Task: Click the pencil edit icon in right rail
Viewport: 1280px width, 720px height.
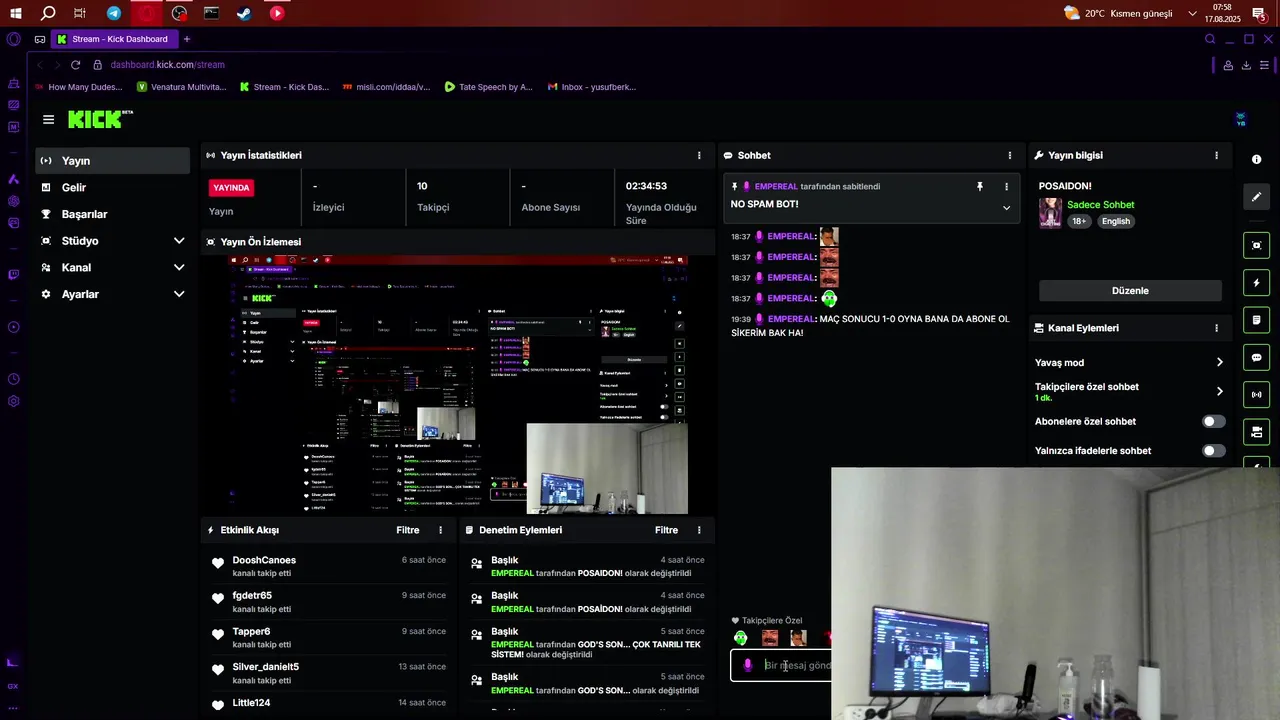Action: point(1256,196)
